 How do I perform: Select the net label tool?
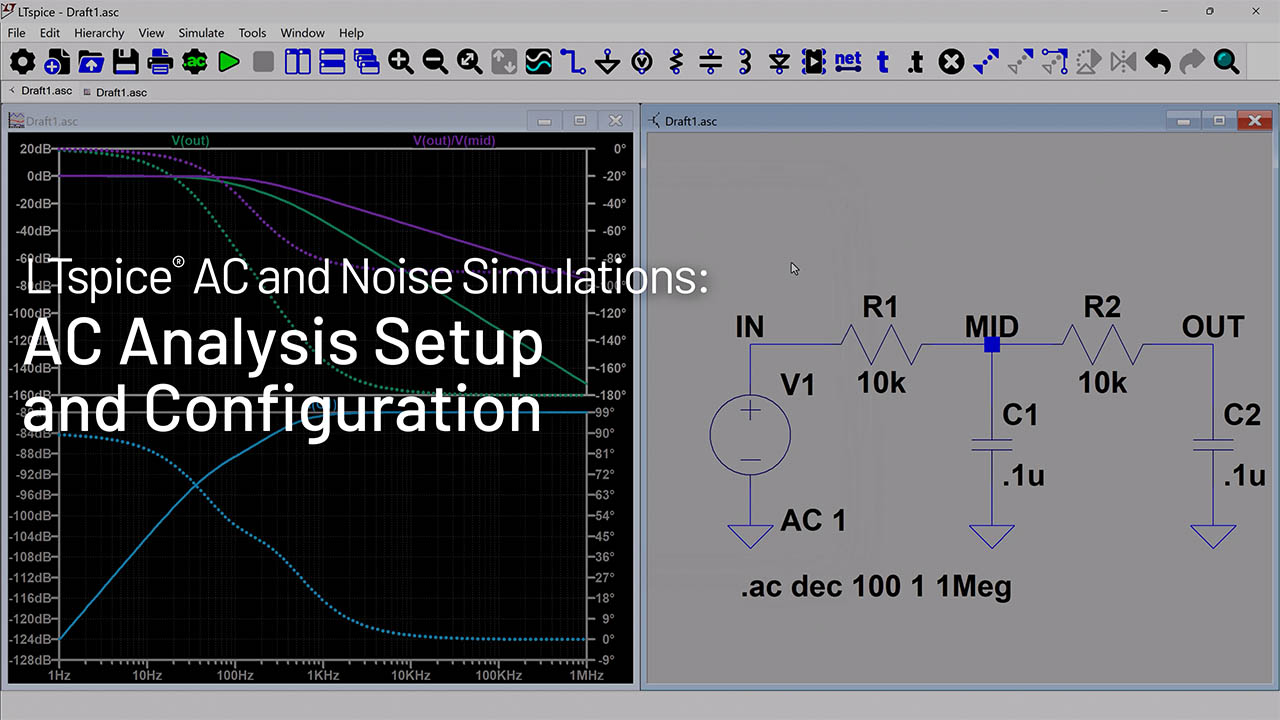coord(848,62)
